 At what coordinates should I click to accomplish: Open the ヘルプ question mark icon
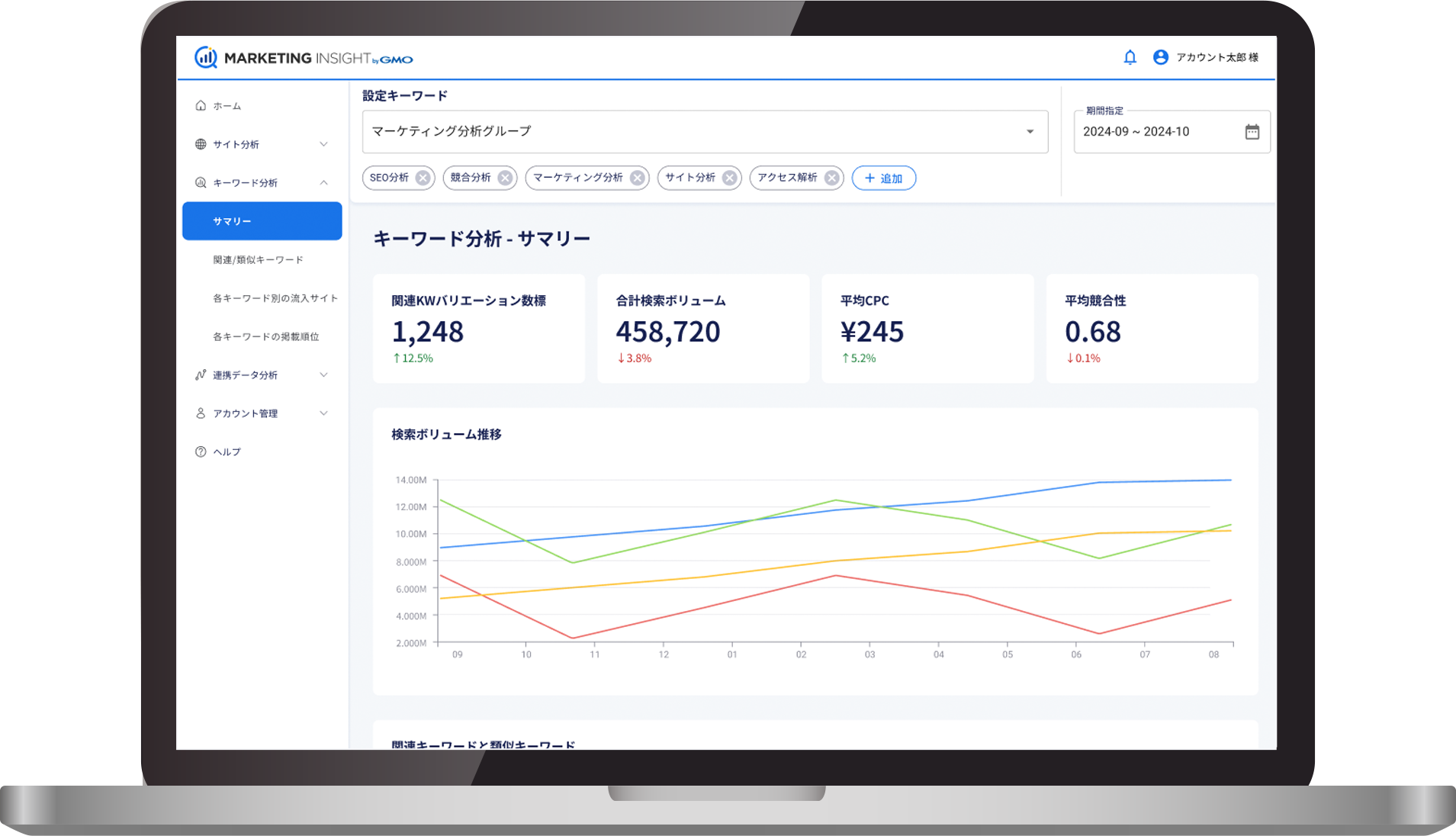tap(201, 452)
